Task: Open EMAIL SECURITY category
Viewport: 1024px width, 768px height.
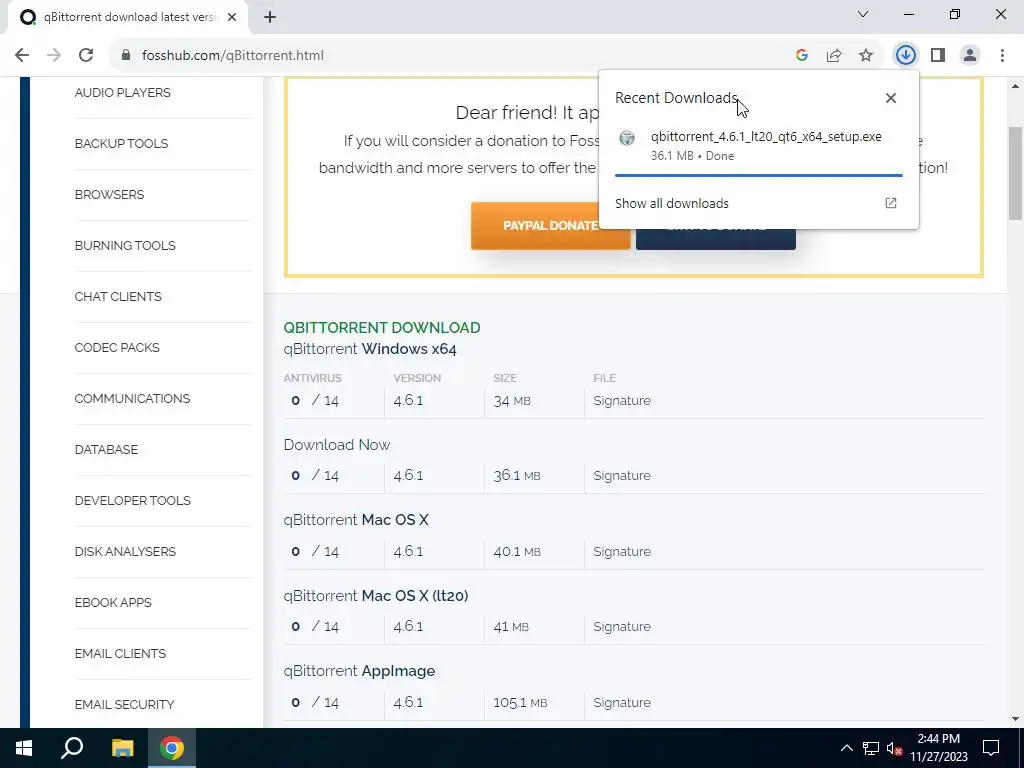Action: pos(124,705)
